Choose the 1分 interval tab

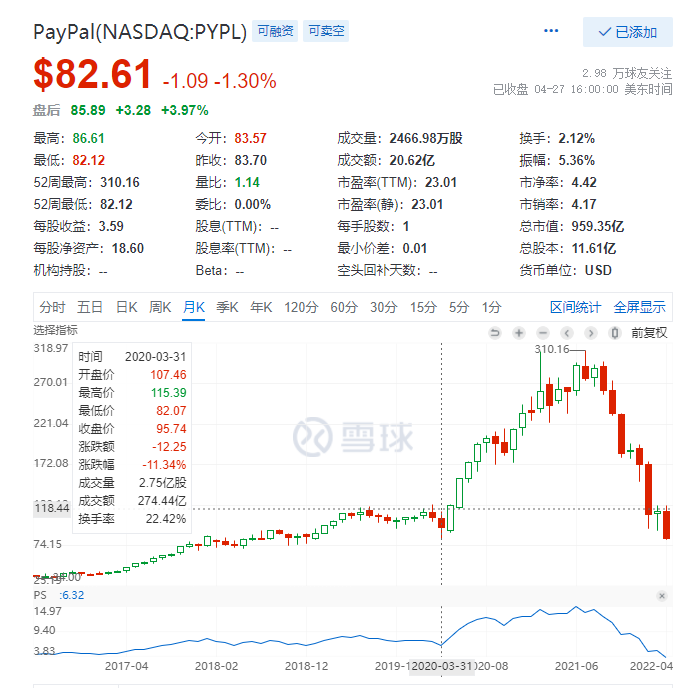(491, 307)
